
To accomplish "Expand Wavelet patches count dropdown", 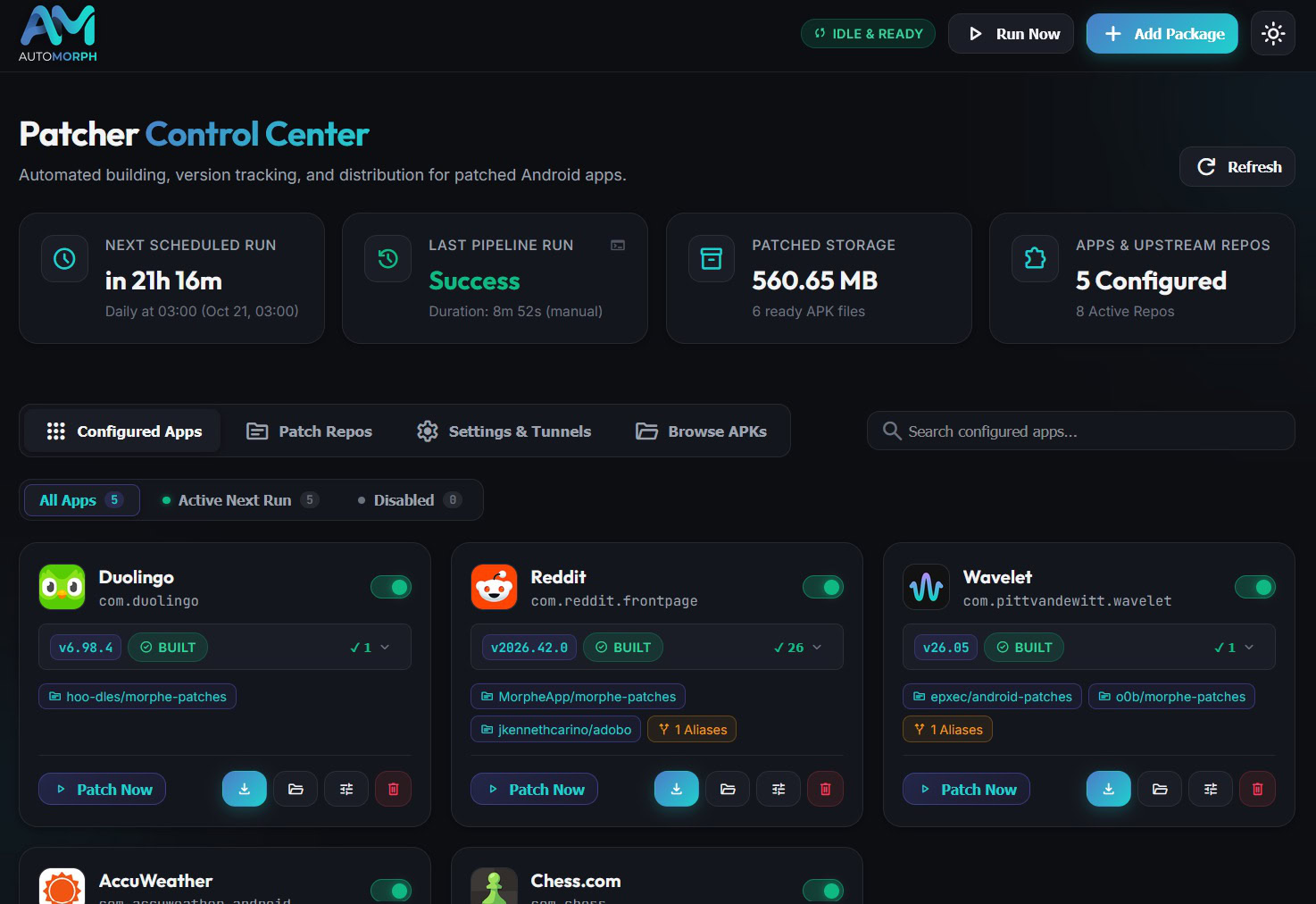I will click(1234, 647).
